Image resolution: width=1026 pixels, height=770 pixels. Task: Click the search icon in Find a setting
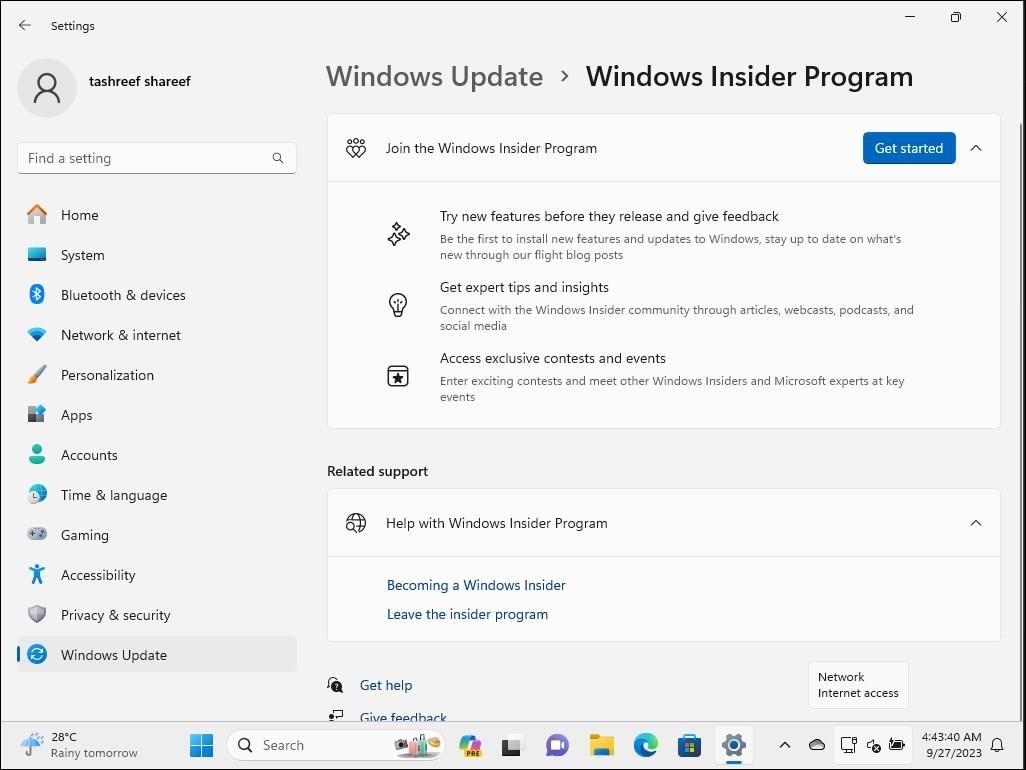click(x=278, y=158)
